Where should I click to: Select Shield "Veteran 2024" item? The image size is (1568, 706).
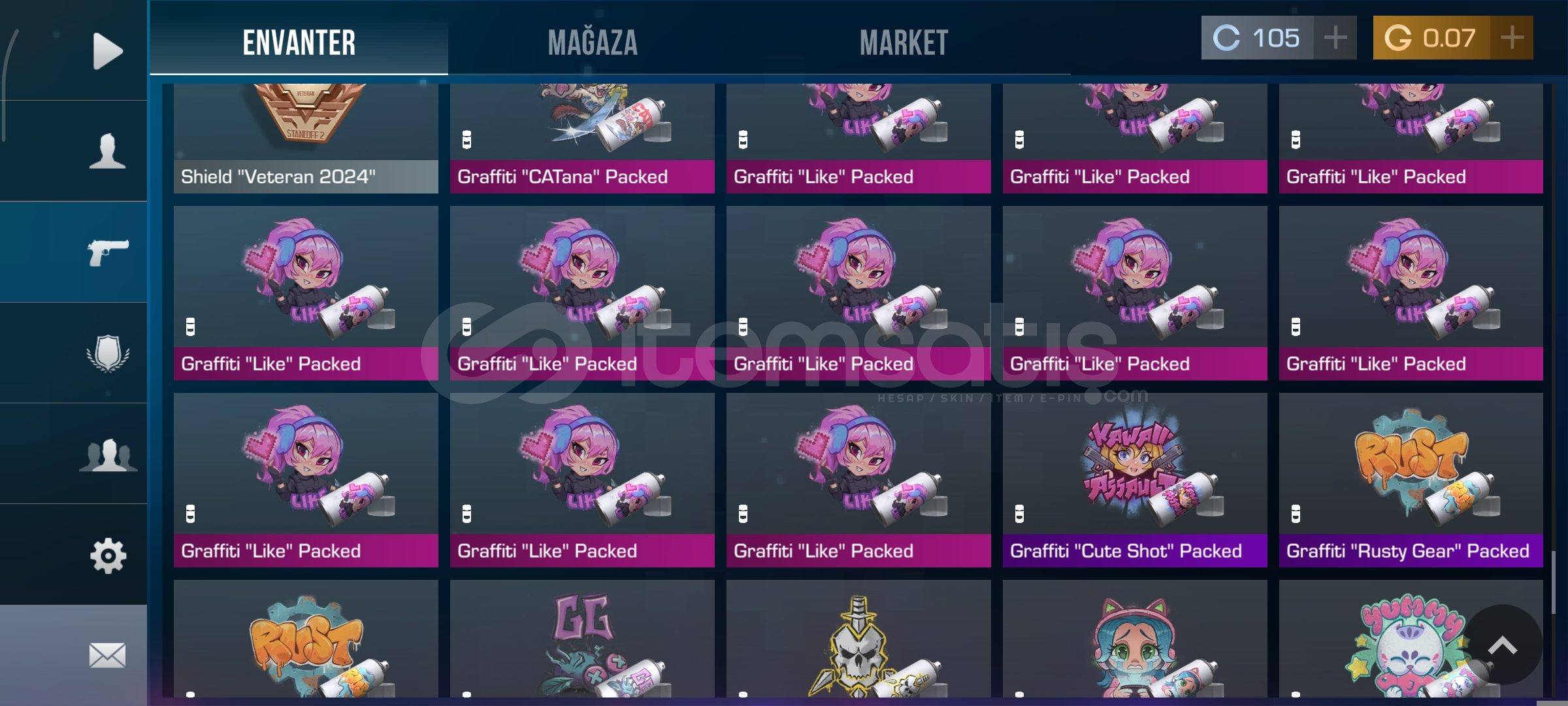click(306, 139)
